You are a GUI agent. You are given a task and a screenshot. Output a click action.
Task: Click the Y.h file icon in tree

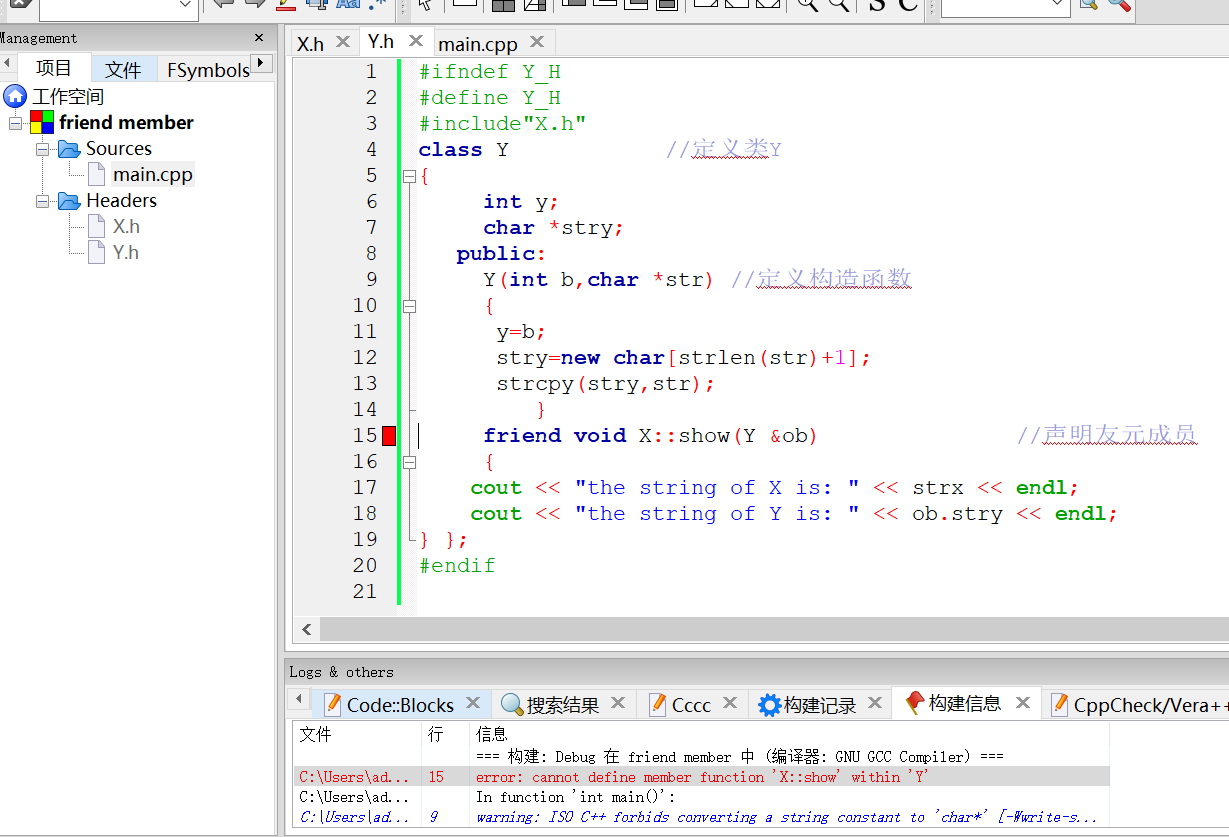(x=96, y=252)
